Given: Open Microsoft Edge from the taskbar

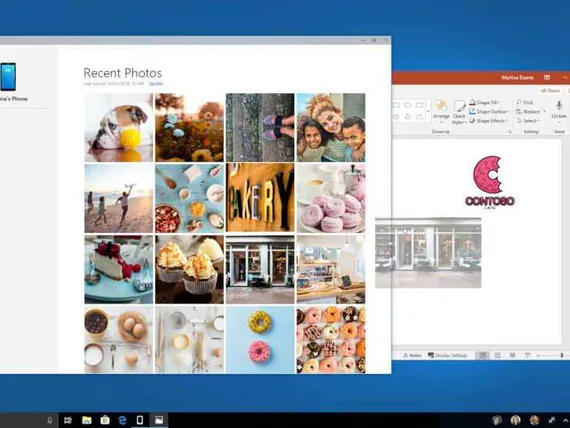Looking at the screenshot, I should click(123, 420).
